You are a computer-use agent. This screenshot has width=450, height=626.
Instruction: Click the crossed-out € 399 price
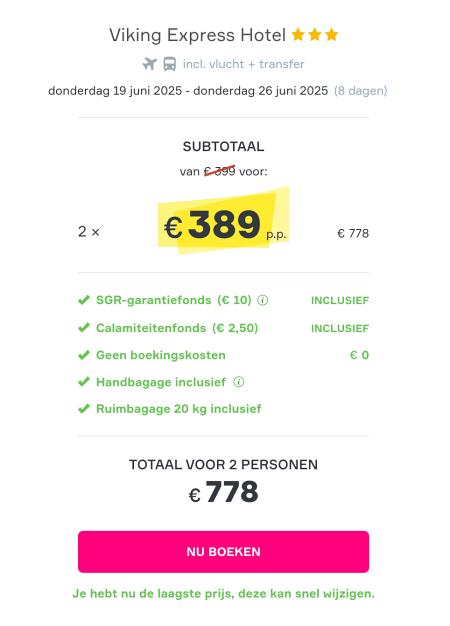(219, 171)
